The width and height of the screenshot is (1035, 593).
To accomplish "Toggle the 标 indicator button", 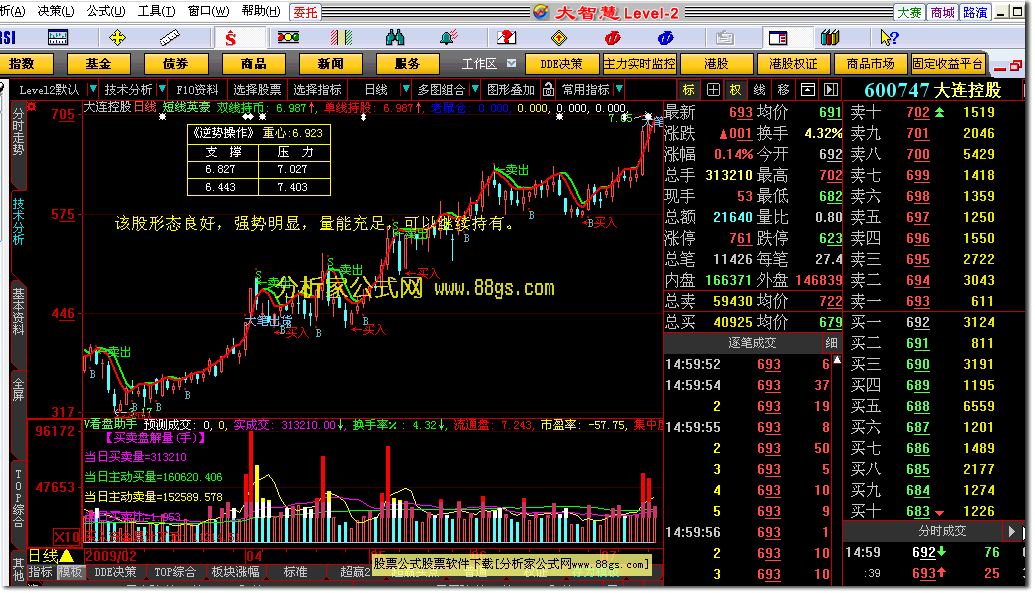I will (x=688, y=89).
